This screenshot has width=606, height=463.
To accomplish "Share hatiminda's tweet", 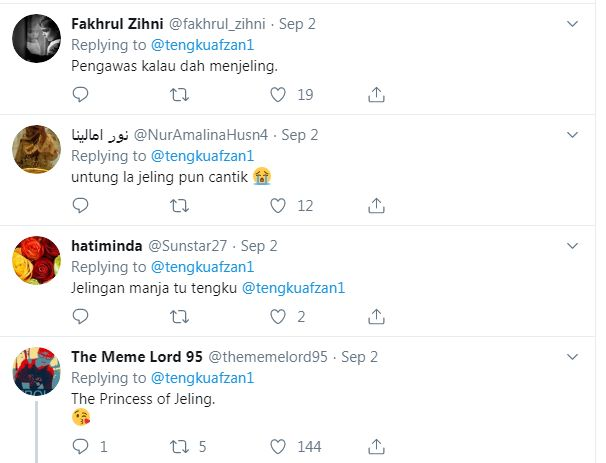I will [x=377, y=317].
